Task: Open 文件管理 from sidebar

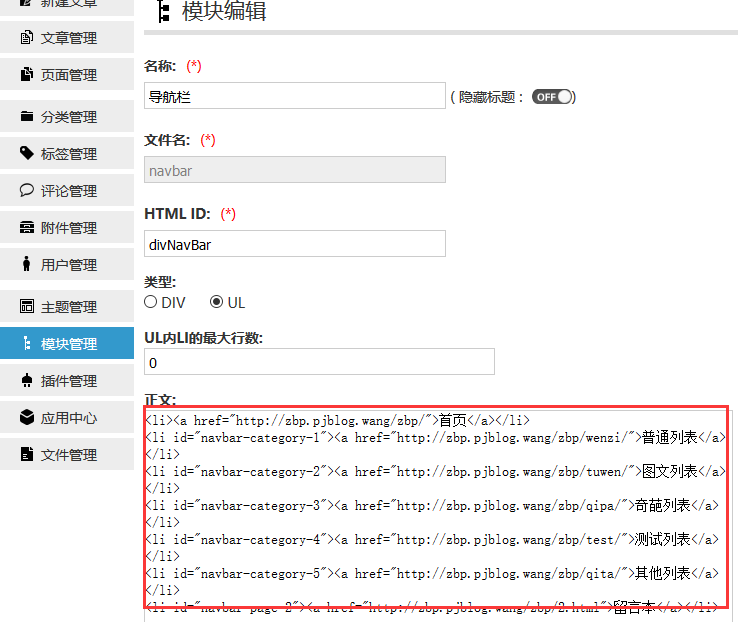Action: point(67,454)
